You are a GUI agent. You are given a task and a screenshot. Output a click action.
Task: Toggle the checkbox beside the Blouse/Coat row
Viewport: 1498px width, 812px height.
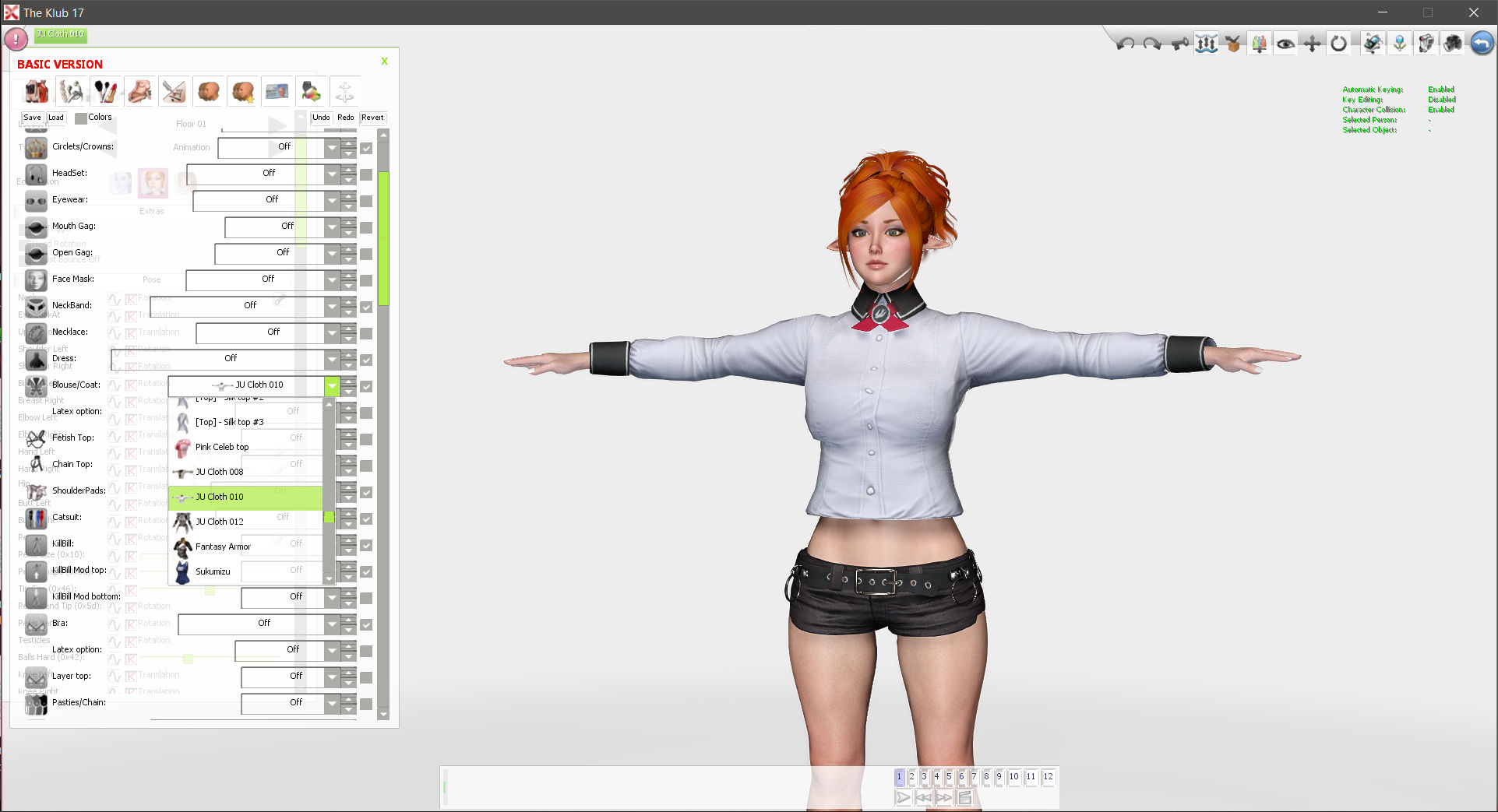(x=366, y=385)
